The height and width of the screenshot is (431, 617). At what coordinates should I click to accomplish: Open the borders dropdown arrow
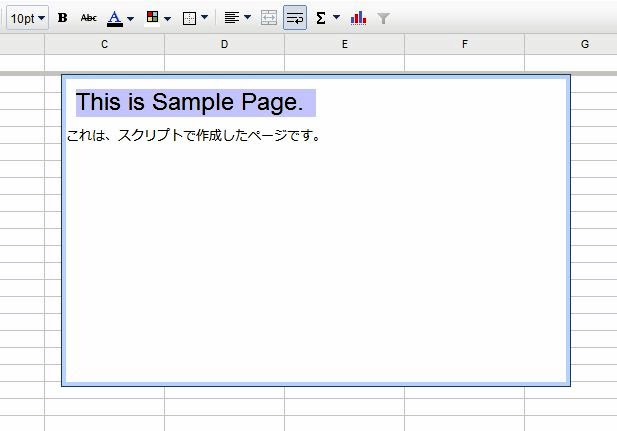coord(204,18)
